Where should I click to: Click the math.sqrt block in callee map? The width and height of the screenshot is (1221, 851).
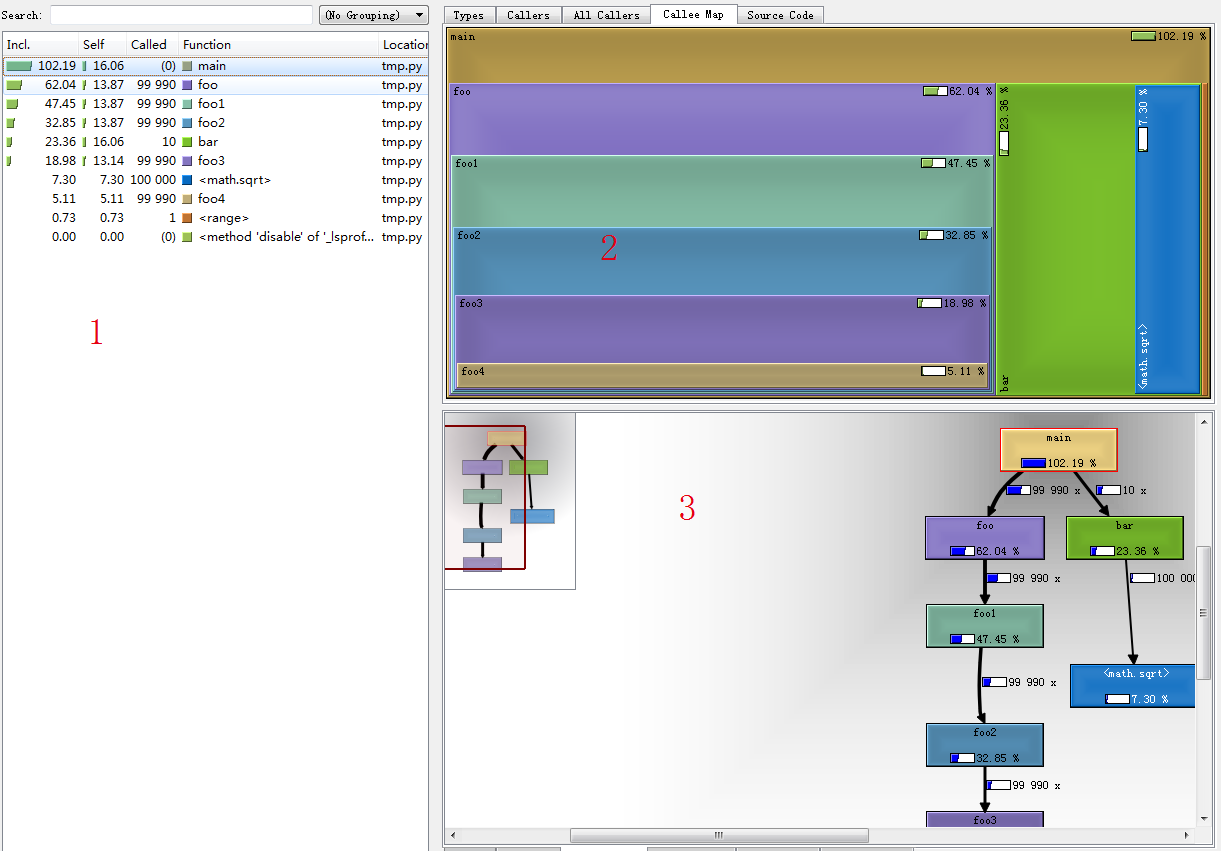[x=1167, y=240]
